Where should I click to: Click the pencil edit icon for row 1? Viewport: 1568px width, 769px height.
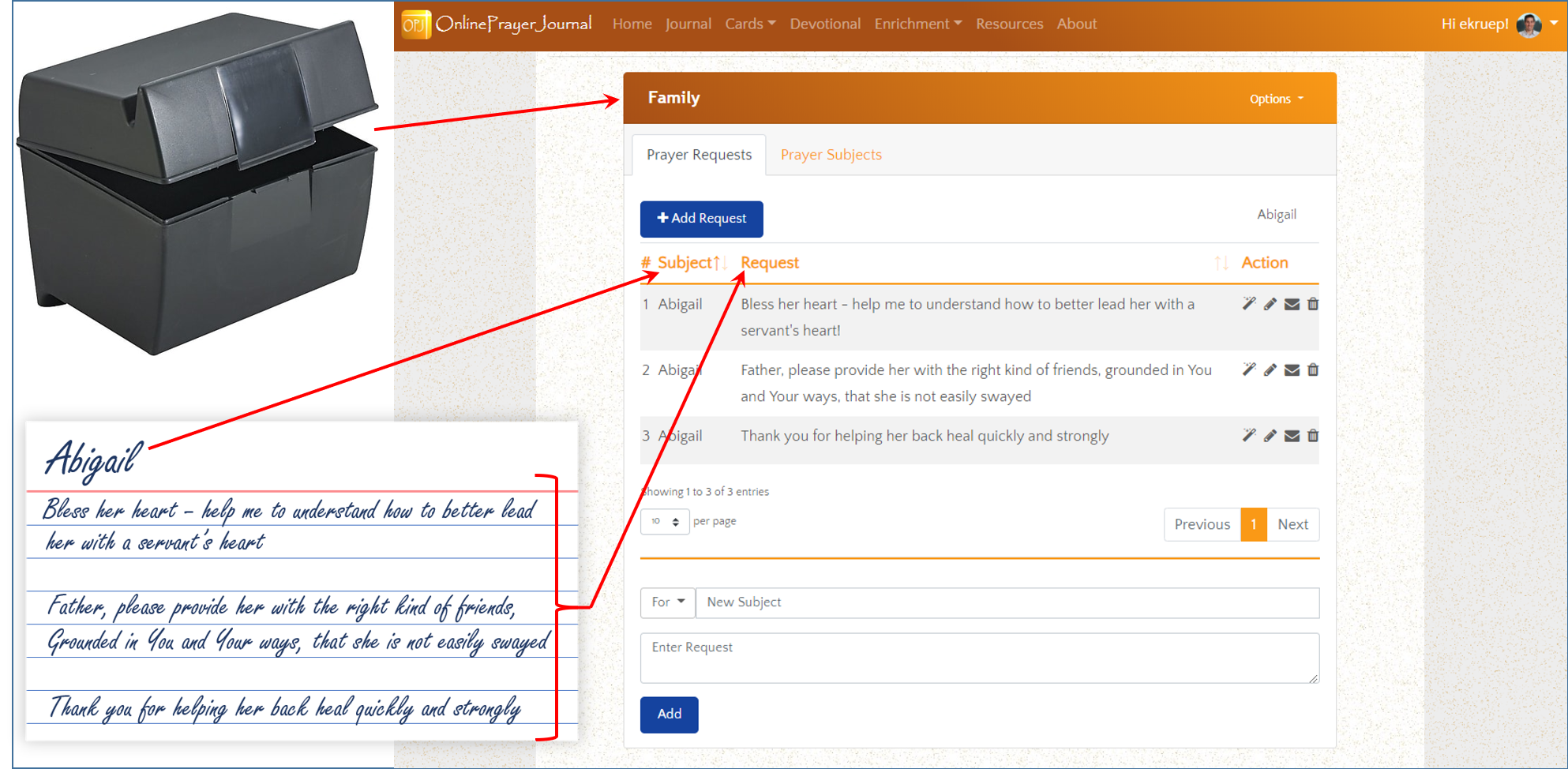tap(1270, 304)
